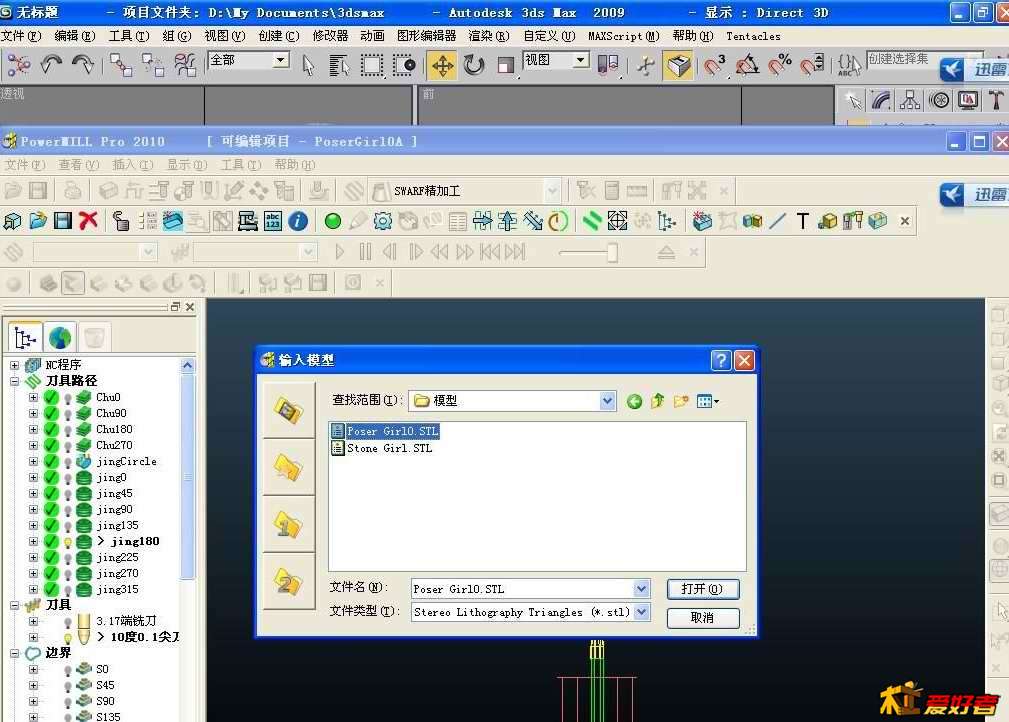
Task: Click the circular clock-arrow icon in PowerMILL toolbar
Action: click(559, 221)
